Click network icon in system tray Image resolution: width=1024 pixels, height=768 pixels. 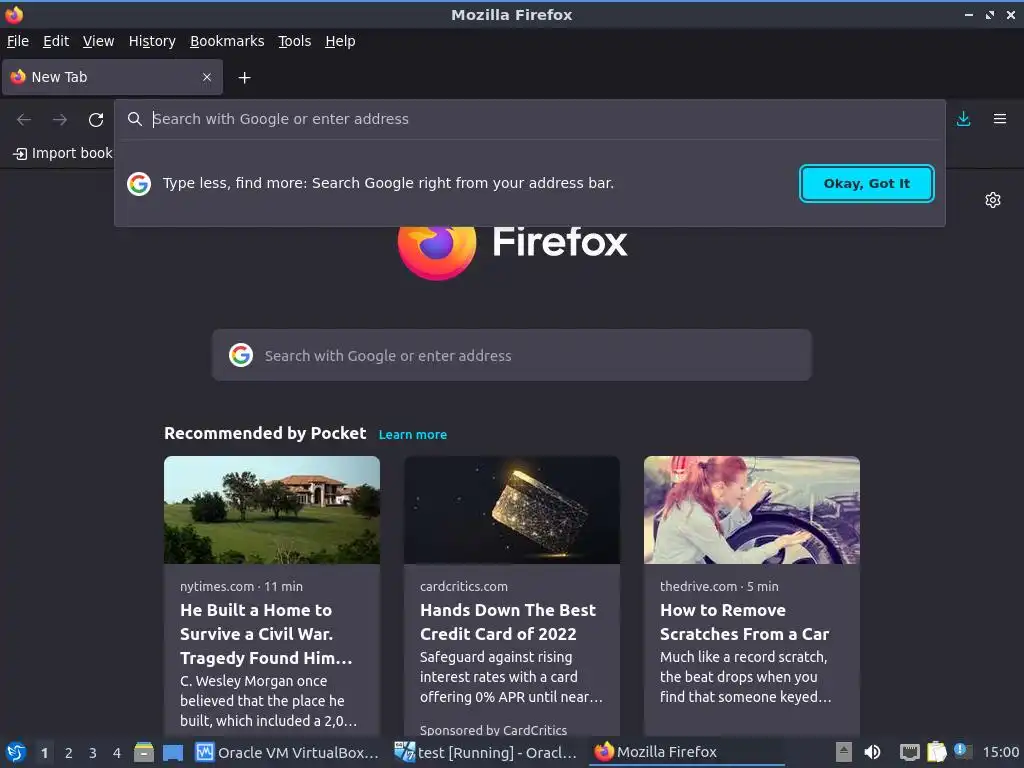909,752
